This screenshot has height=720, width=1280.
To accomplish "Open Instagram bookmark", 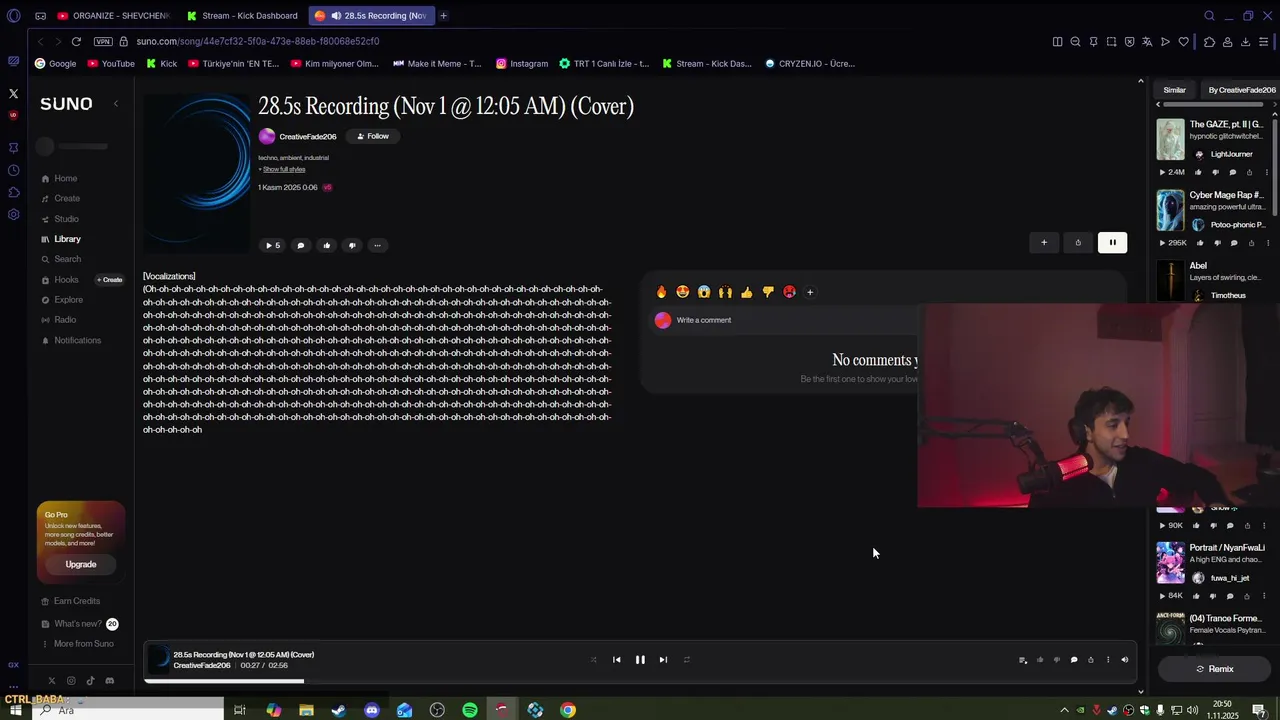I will [x=522, y=63].
